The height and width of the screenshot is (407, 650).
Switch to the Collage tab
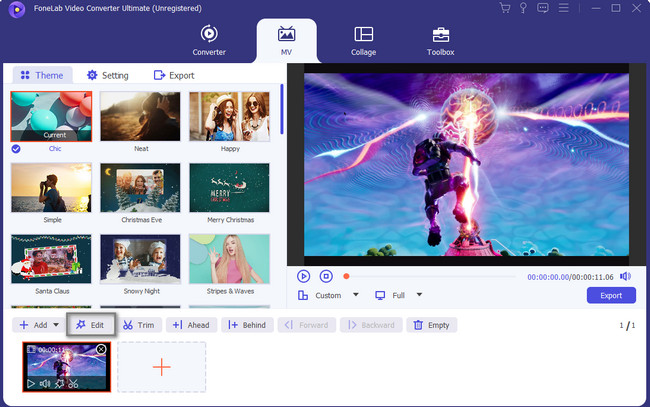364,40
